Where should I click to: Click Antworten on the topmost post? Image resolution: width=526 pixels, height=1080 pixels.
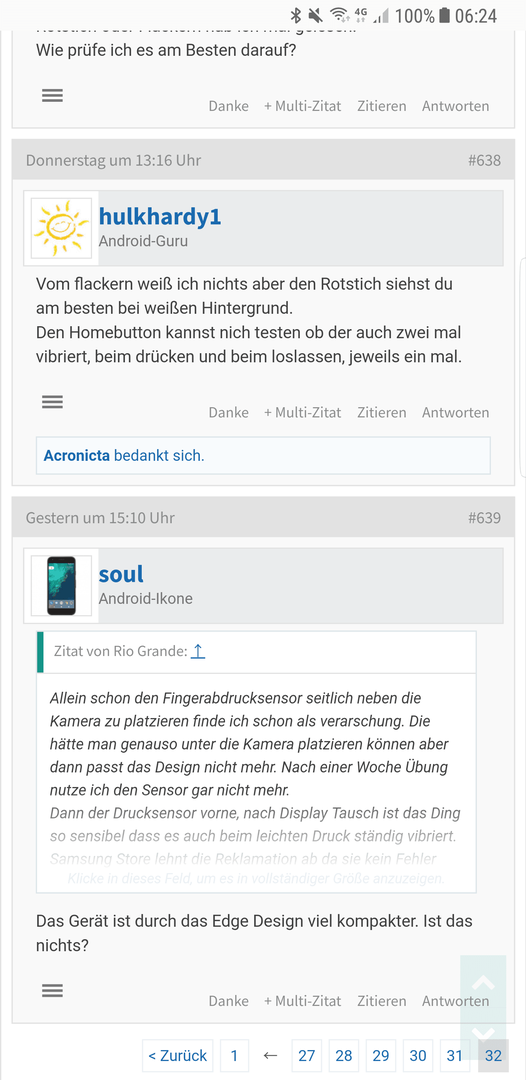pos(455,106)
